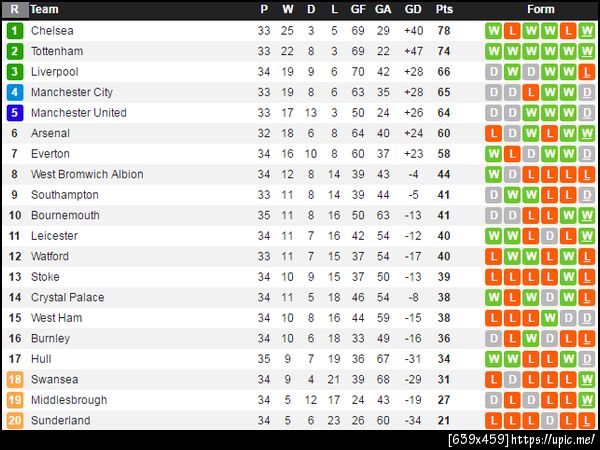Sort the table by the GD column header
The height and width of the screenshot is (450, 600).
tap(414, 9)
